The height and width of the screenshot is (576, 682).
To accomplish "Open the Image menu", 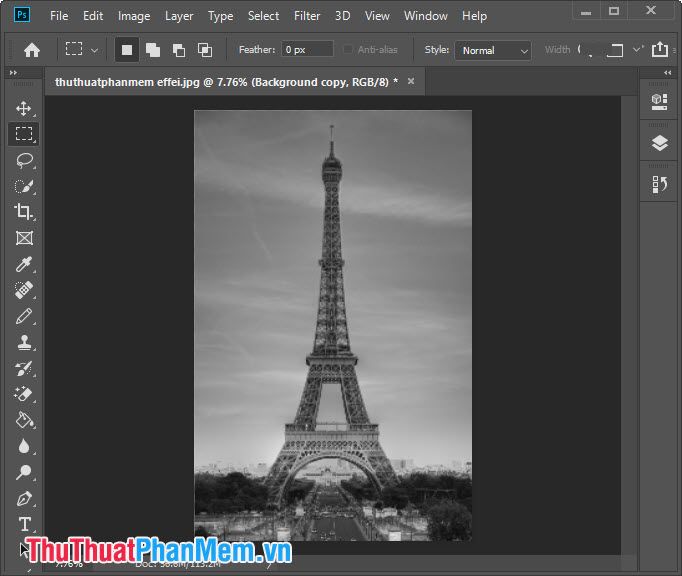I will 134,16.
